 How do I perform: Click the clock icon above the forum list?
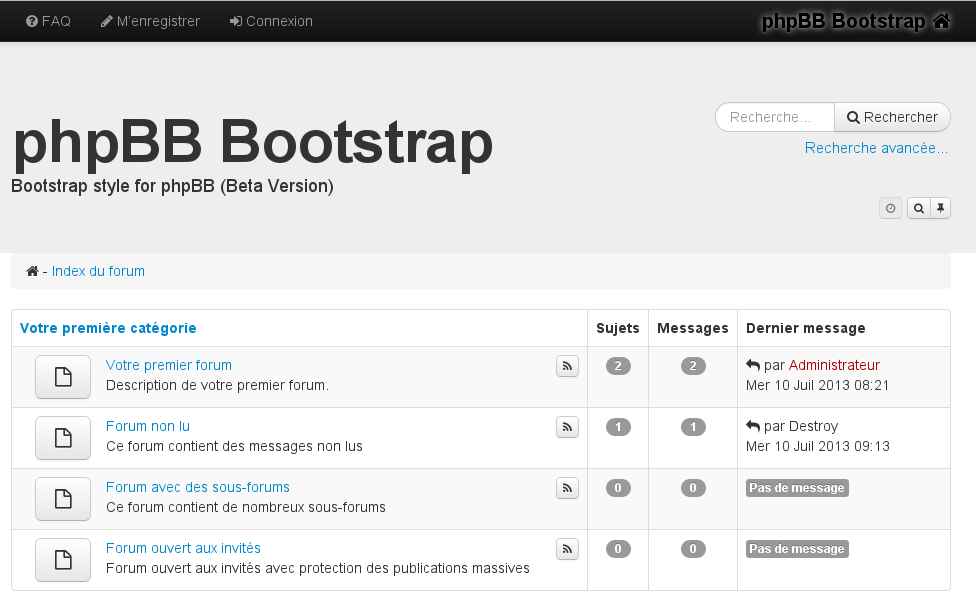(x=890, y=208)
